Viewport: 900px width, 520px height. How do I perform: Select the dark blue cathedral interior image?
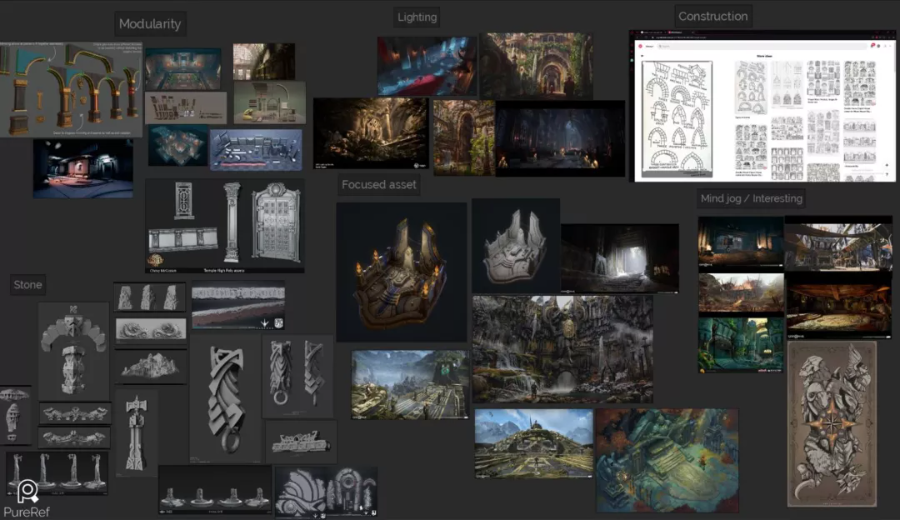[560, 139]
